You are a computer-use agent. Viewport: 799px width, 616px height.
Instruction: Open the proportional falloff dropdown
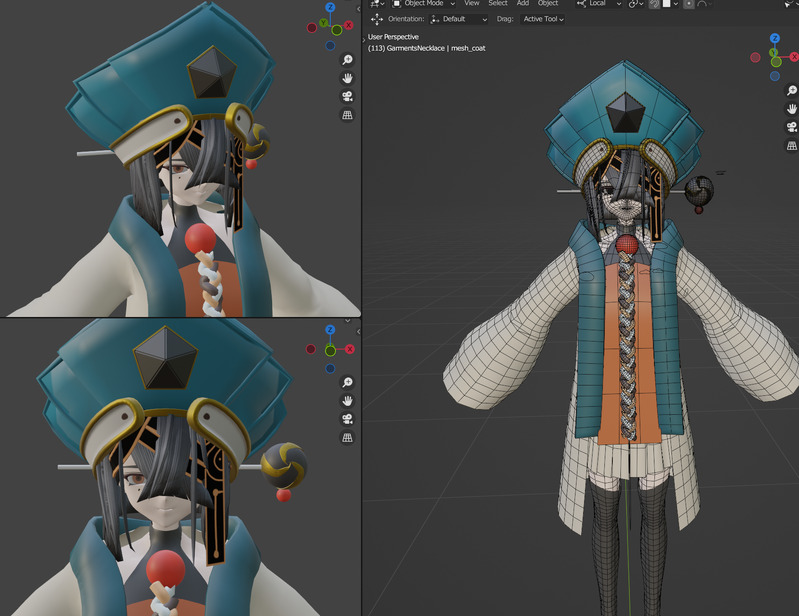pos(704,4)
